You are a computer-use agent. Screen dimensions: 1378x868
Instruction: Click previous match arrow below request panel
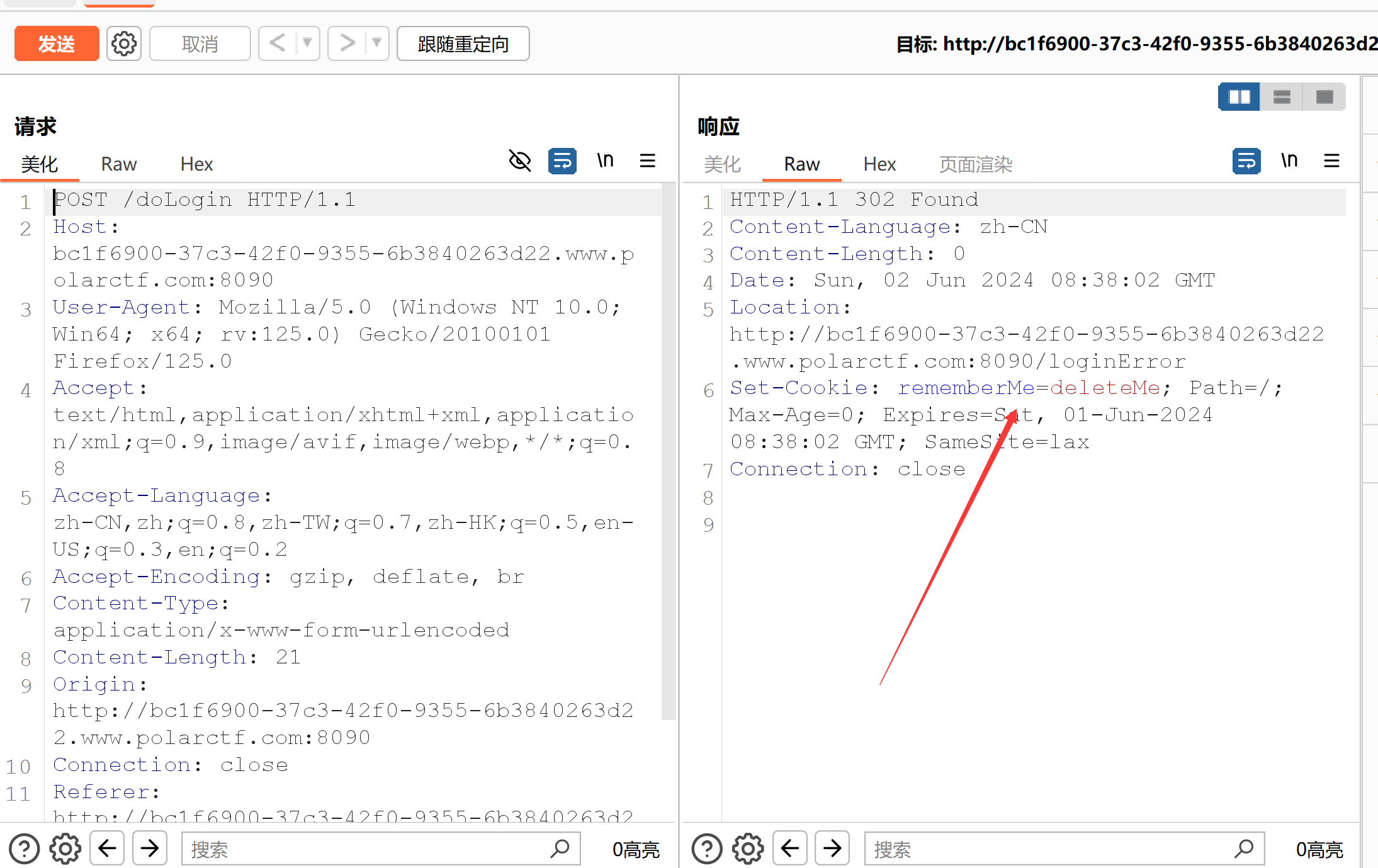[x=107, y=848]
